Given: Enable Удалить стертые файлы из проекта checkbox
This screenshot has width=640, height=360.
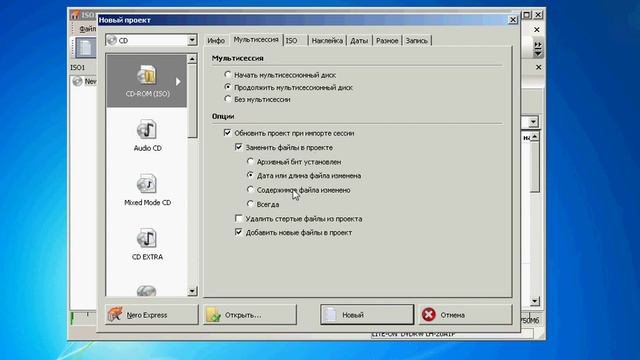Looking at the screenshot, I should [x=239, y=218].
